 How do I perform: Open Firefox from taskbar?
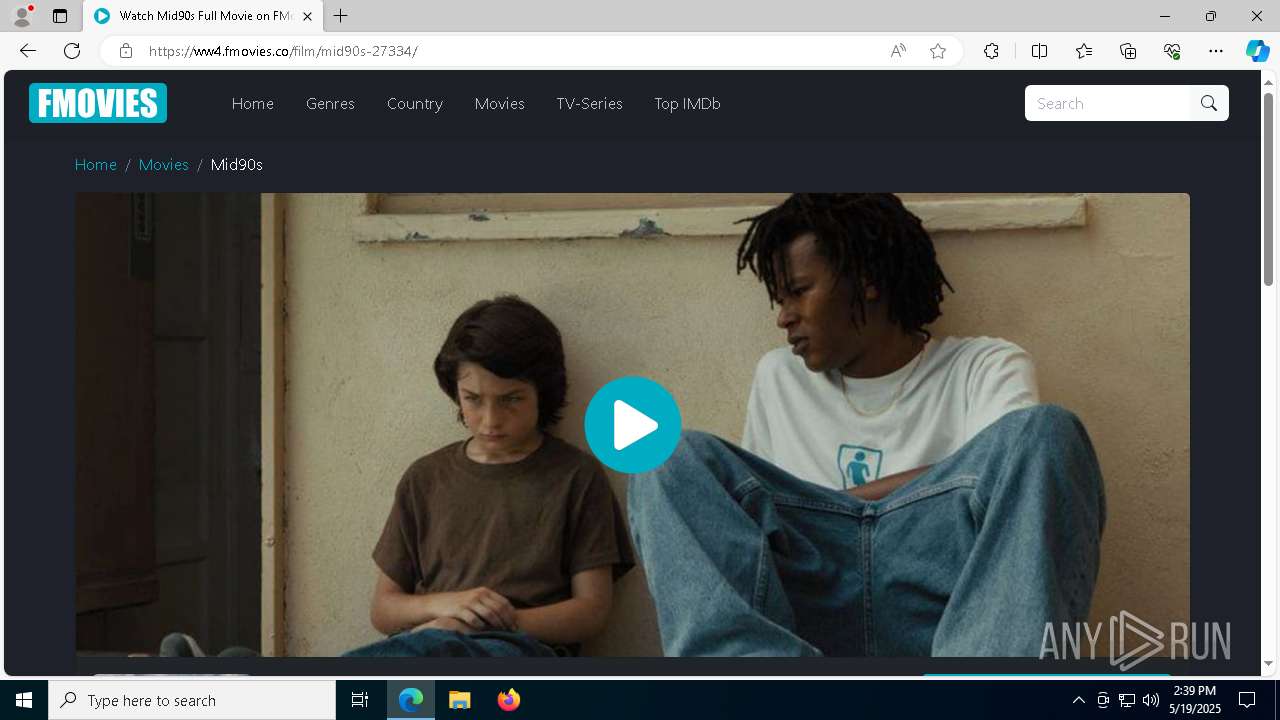tap(509, 700)
